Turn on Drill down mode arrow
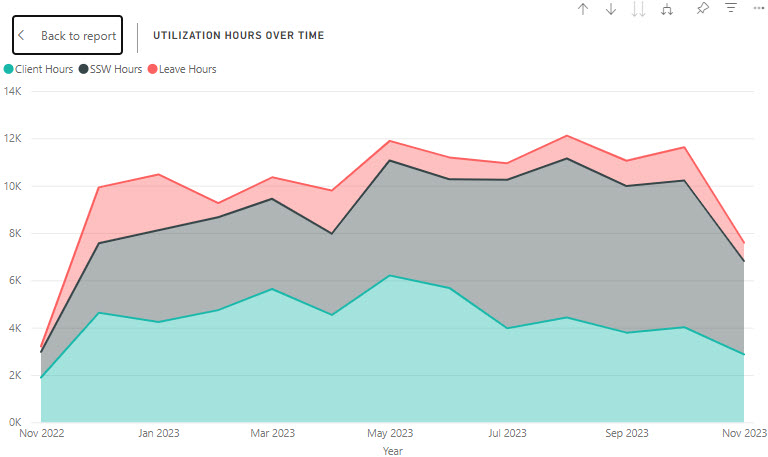 [611, 9]
